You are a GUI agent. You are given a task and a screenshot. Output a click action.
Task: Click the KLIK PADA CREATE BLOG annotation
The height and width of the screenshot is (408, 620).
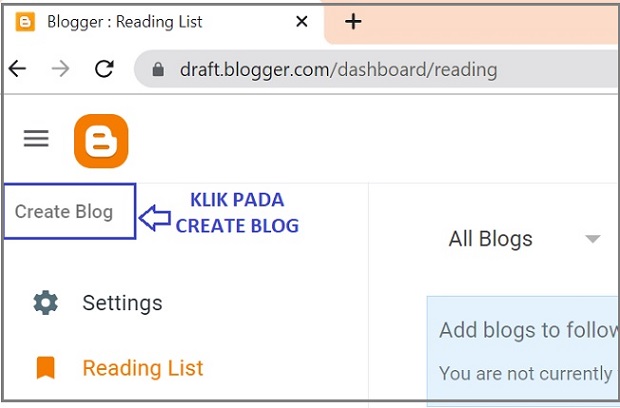(237, 213)
